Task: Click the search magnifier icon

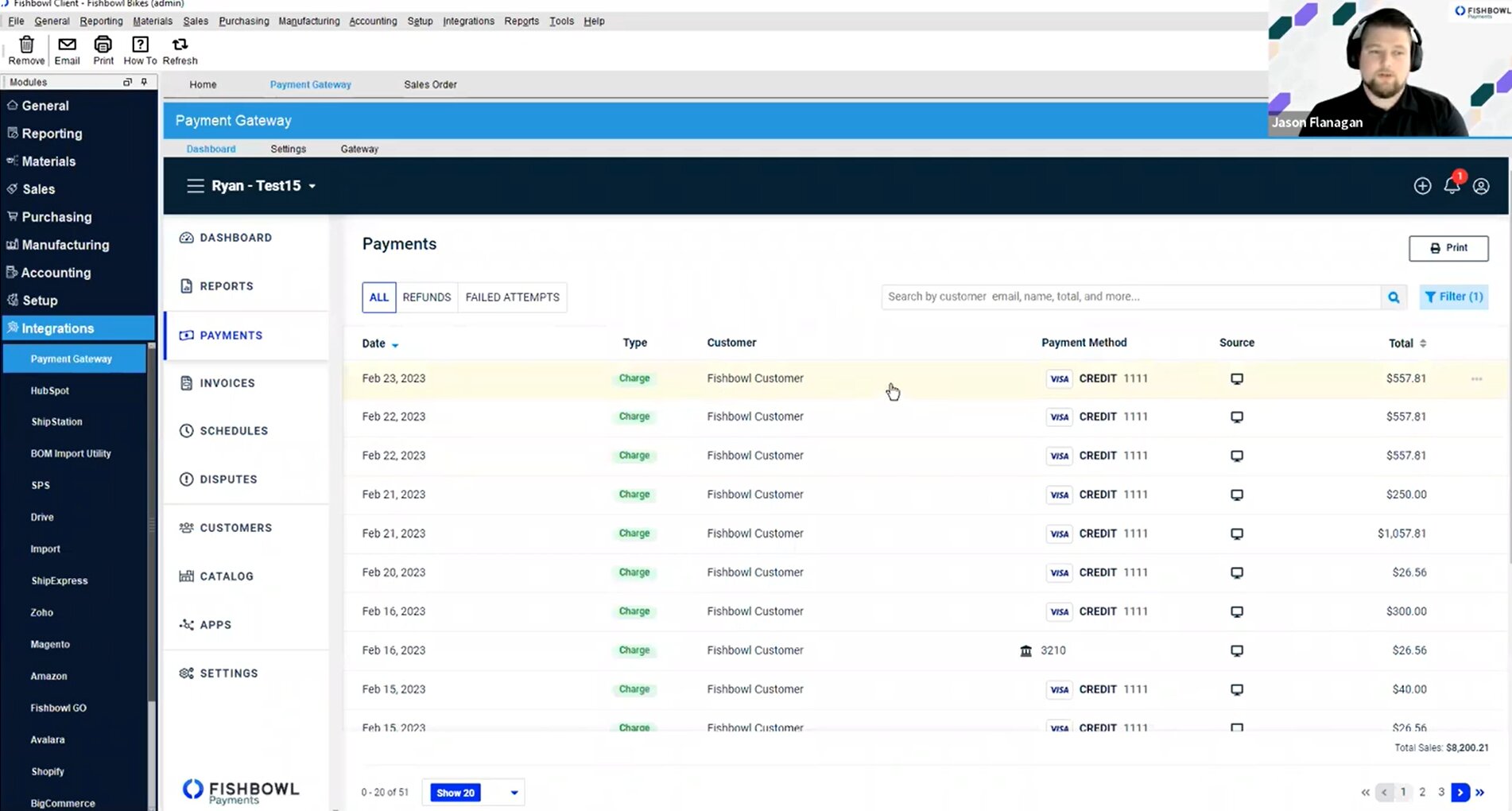Action: point(1393,297)
